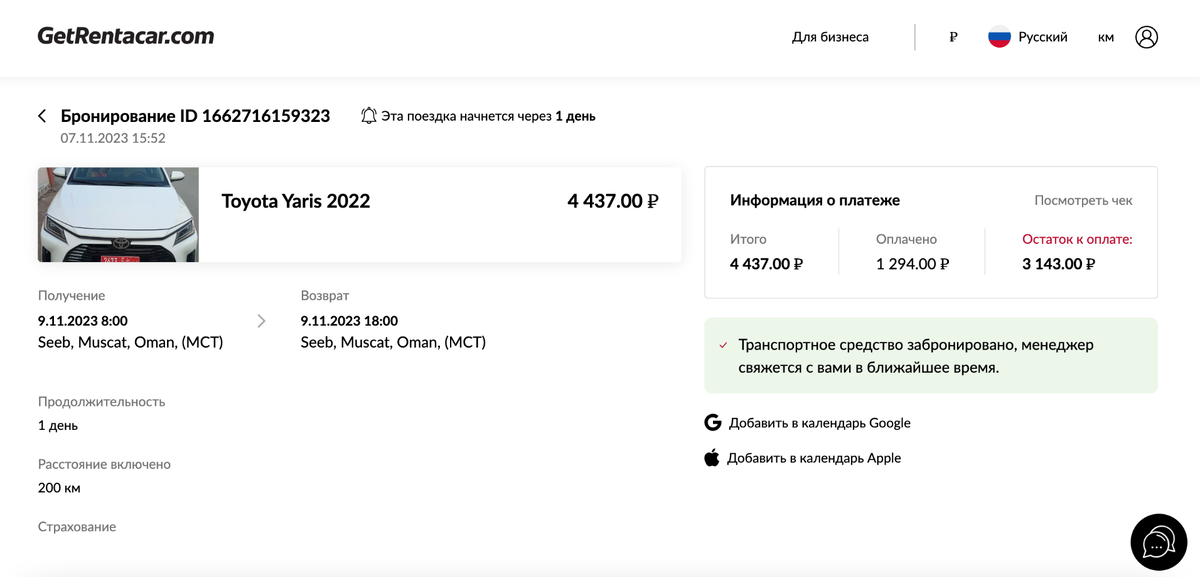Click the Страхование section label

[x=77, y=526]
